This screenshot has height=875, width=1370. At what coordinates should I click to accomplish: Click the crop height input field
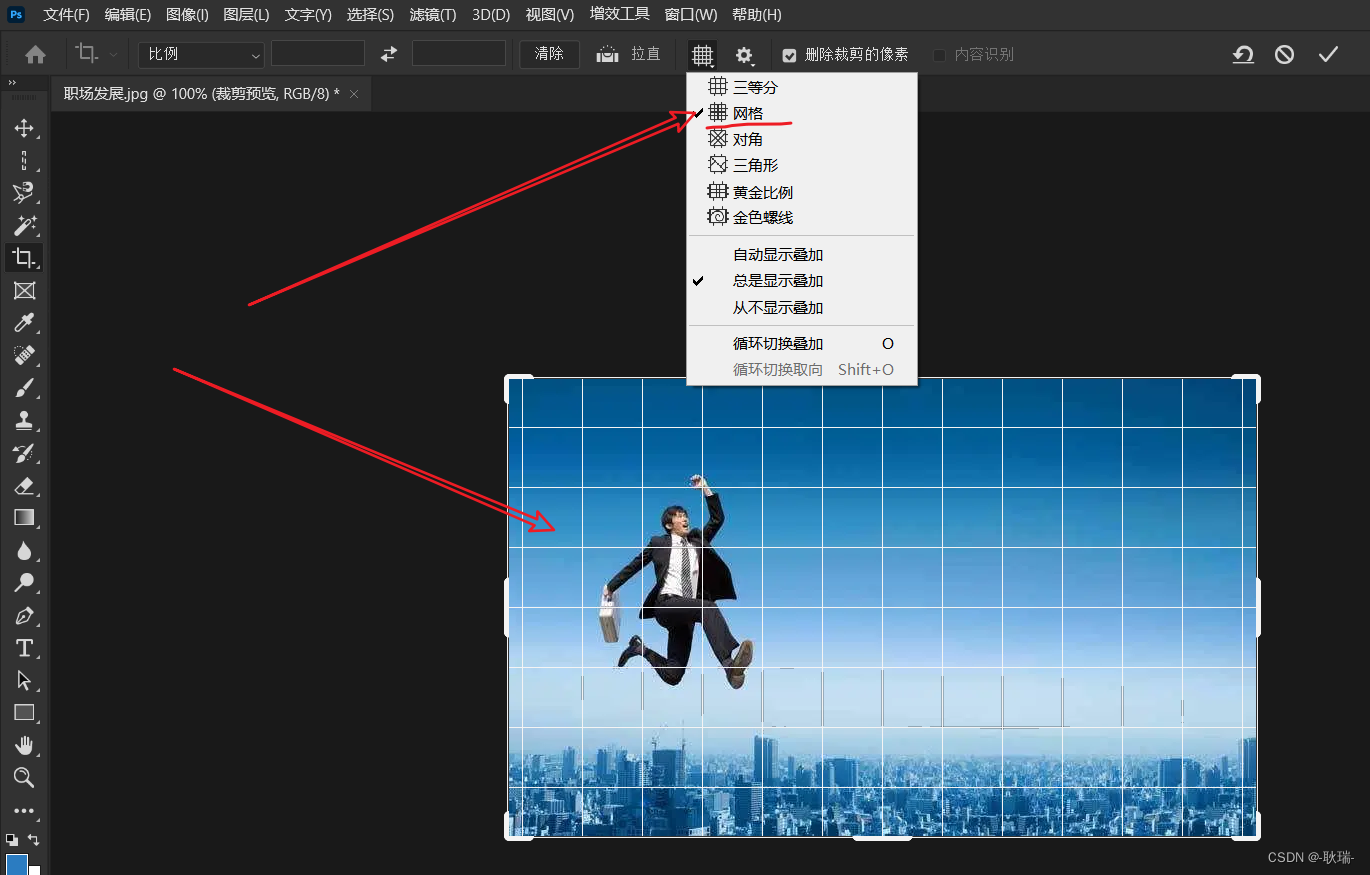click(x=459, y=54)
